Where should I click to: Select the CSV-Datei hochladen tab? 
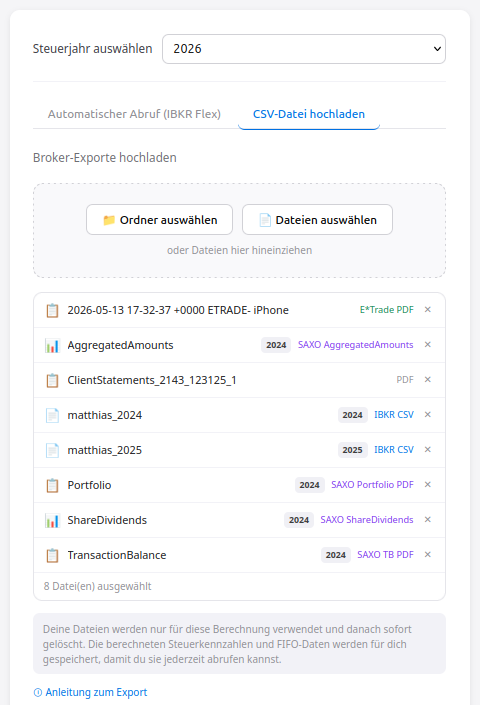click(309, 114)
